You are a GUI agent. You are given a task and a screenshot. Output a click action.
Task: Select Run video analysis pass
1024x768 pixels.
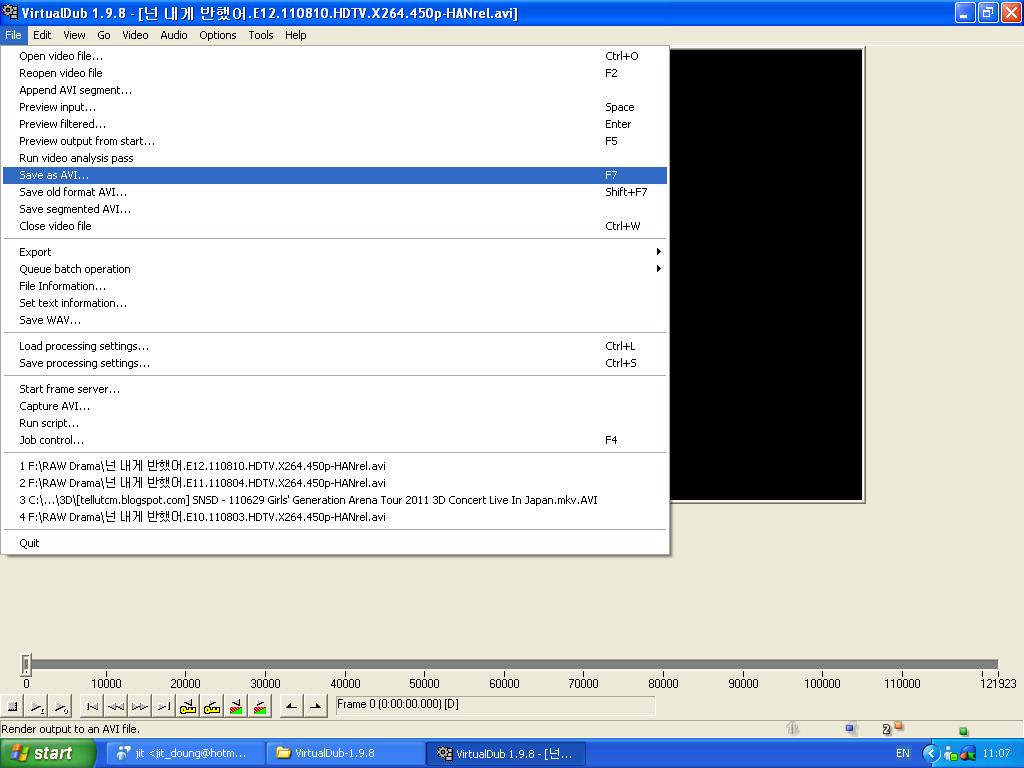[x=335, y=157]
